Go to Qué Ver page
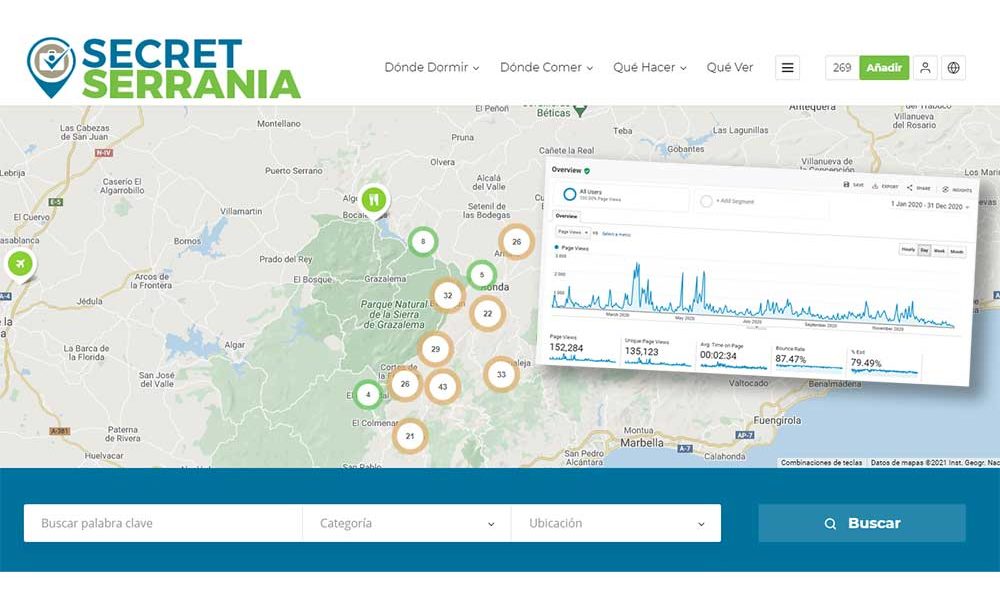1000x600 pixels. coord(730,67)
